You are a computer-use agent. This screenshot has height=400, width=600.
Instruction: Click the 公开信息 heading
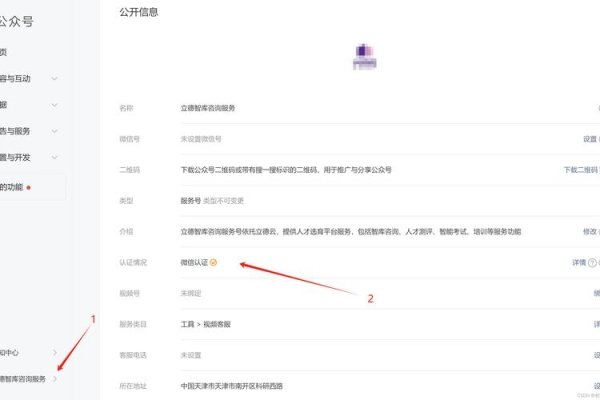pyautogui.click(x=139, y=12)
